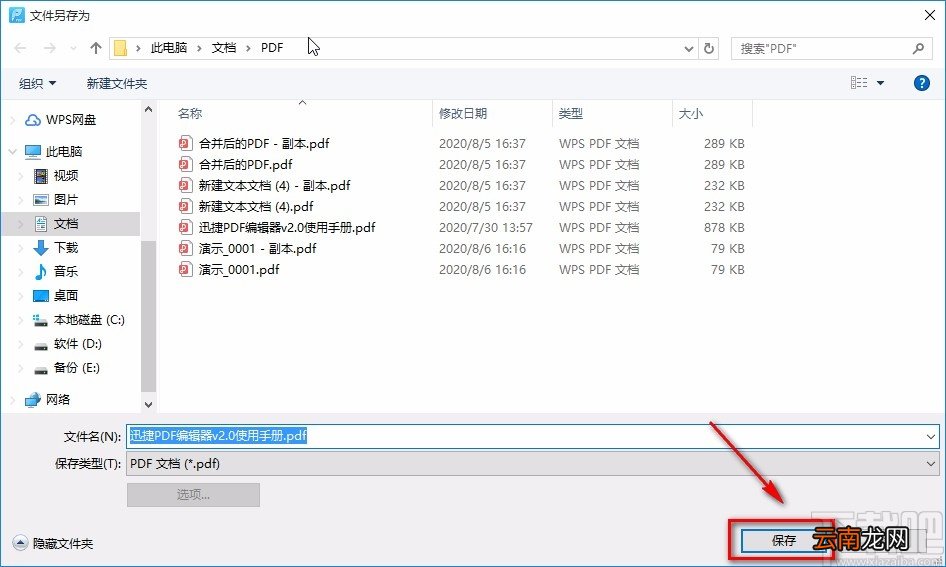The width and height of the screenshot is (946, 567).
Task: Select 文档 in the address breadcrumb
Action: [x=223, y=48]
